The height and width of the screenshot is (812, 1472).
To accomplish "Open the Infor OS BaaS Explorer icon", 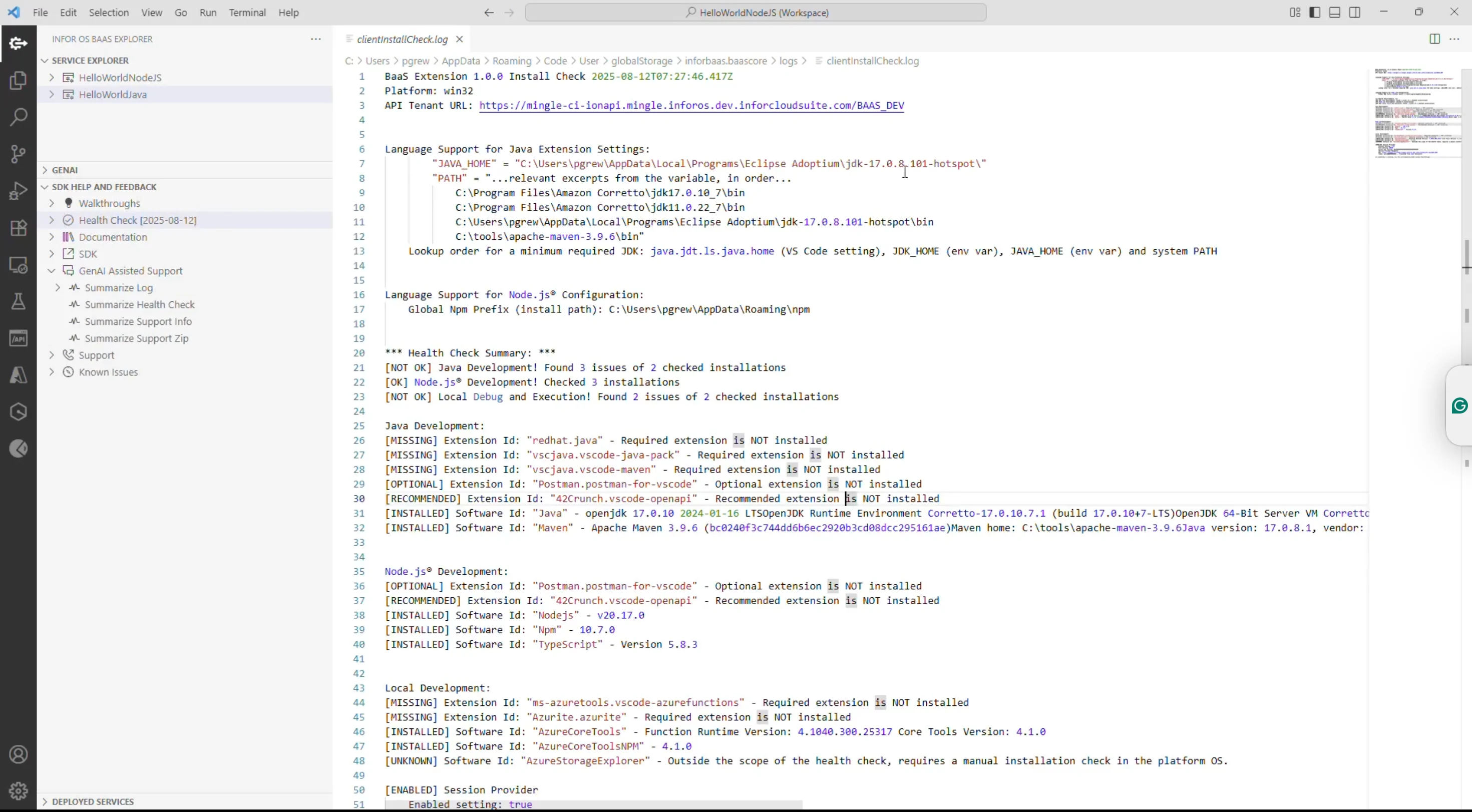I will tap(19, 43).
